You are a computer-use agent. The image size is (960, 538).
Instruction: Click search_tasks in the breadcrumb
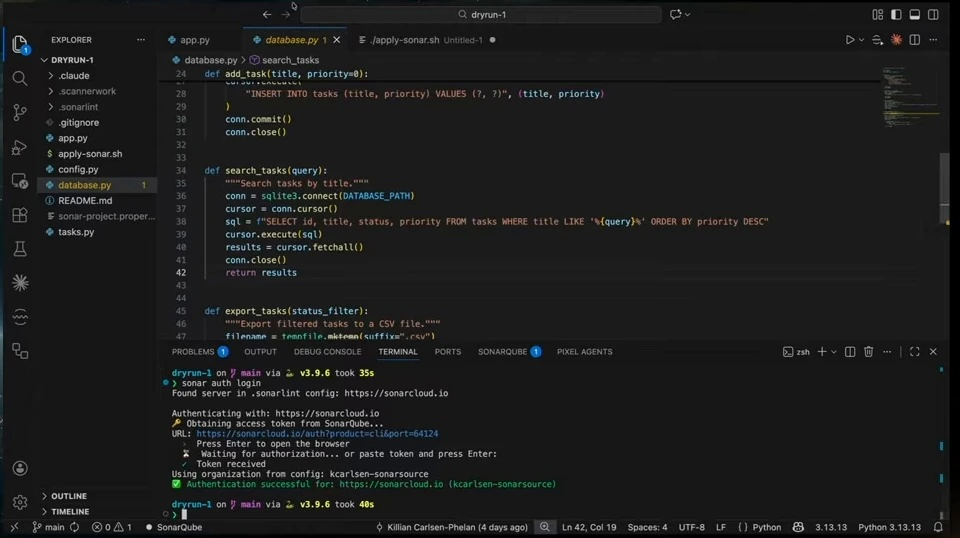tap(290, 60)
